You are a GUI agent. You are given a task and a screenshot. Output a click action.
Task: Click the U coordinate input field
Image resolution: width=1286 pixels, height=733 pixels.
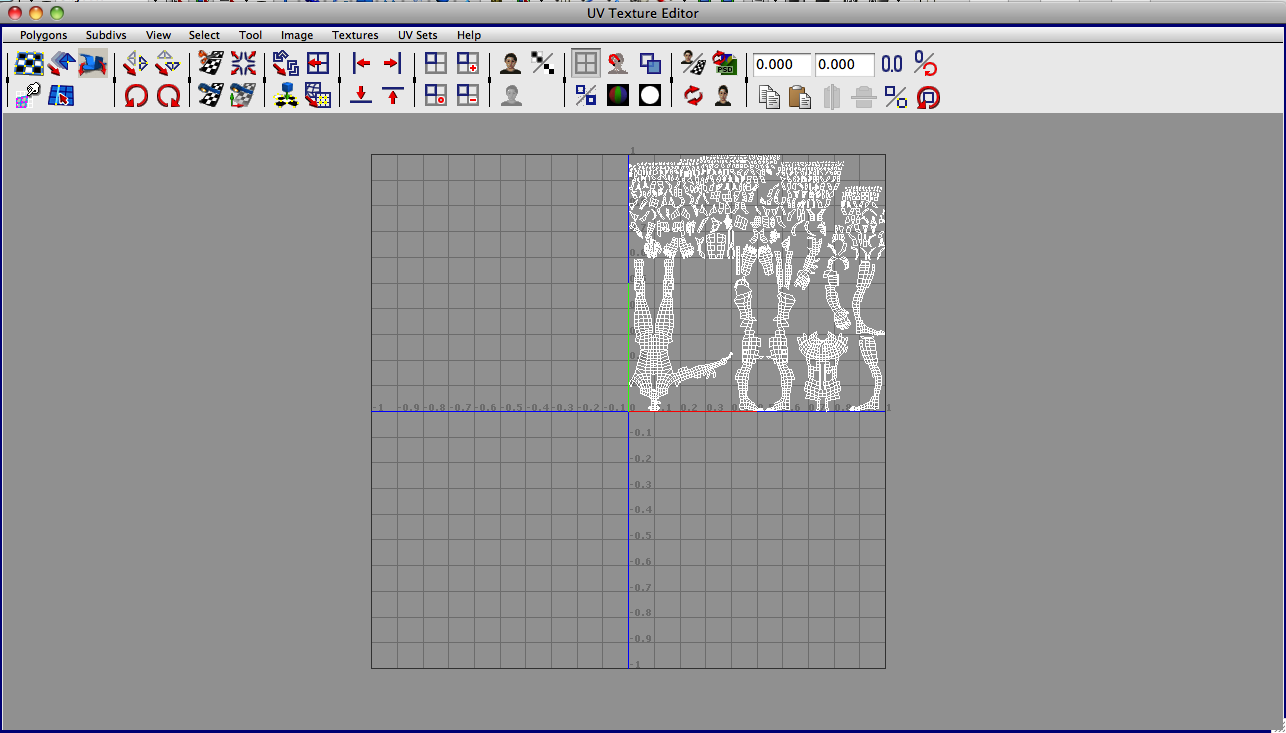point(780,64)
